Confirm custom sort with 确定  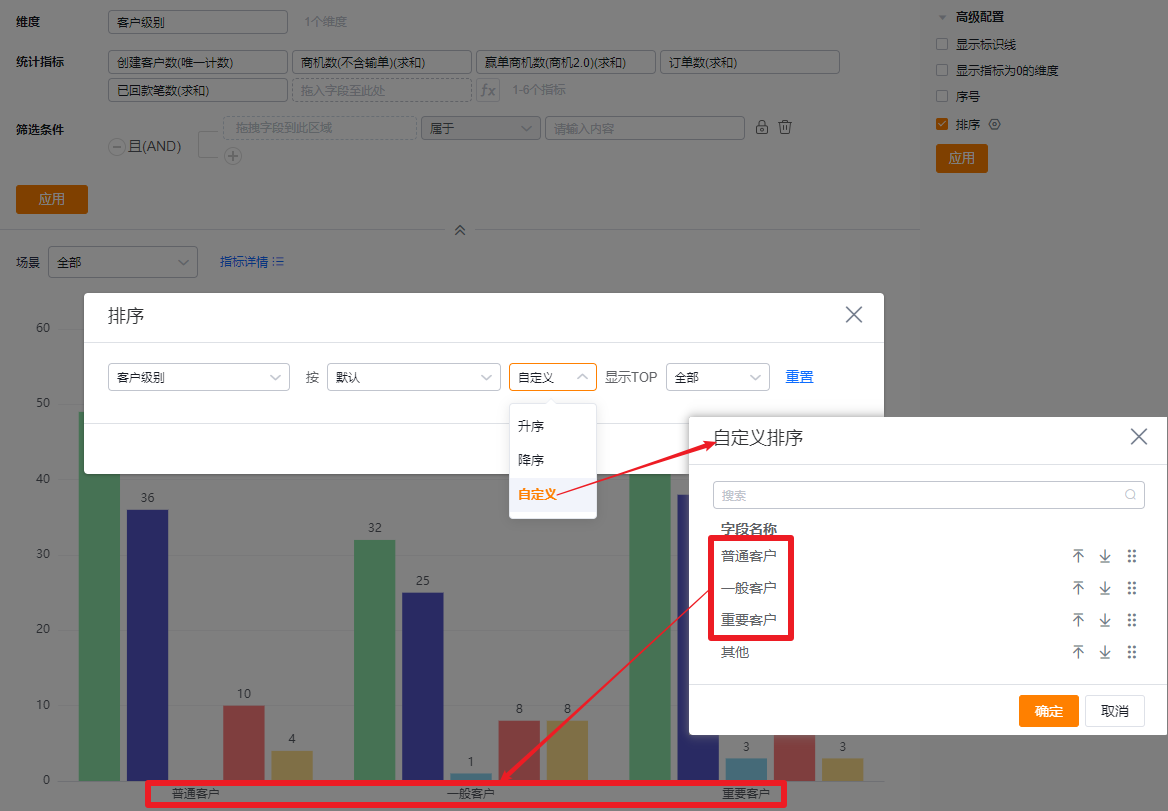(x=1049, y=711)
